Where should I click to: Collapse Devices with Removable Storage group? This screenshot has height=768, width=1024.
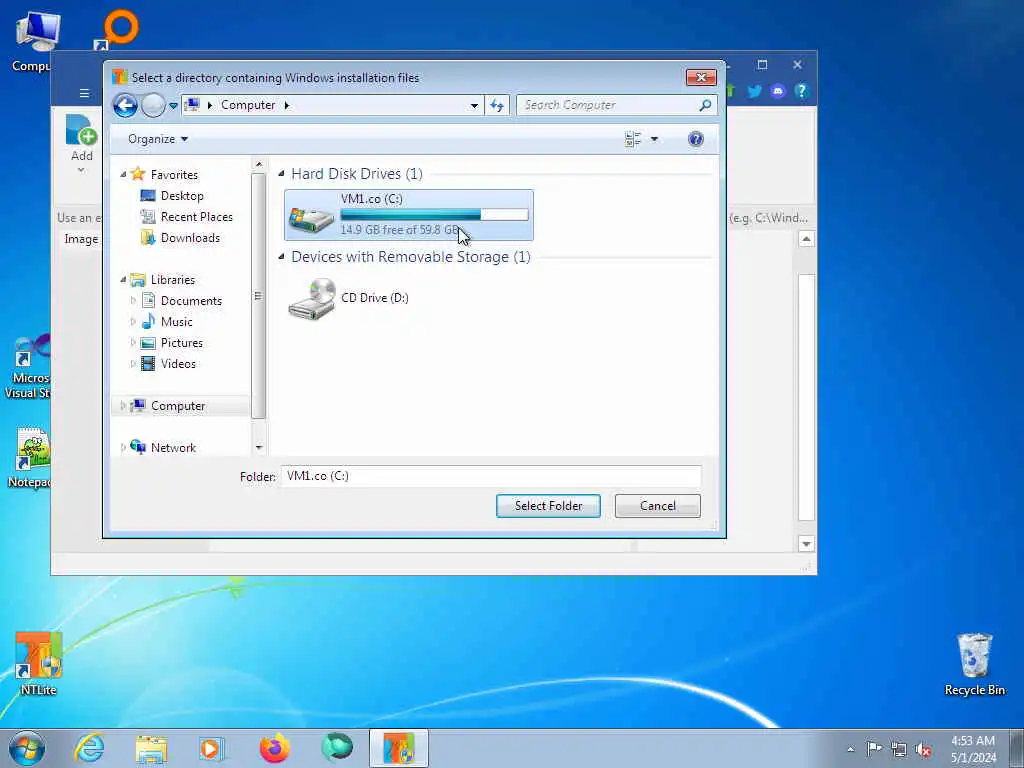tap(281, 257)
